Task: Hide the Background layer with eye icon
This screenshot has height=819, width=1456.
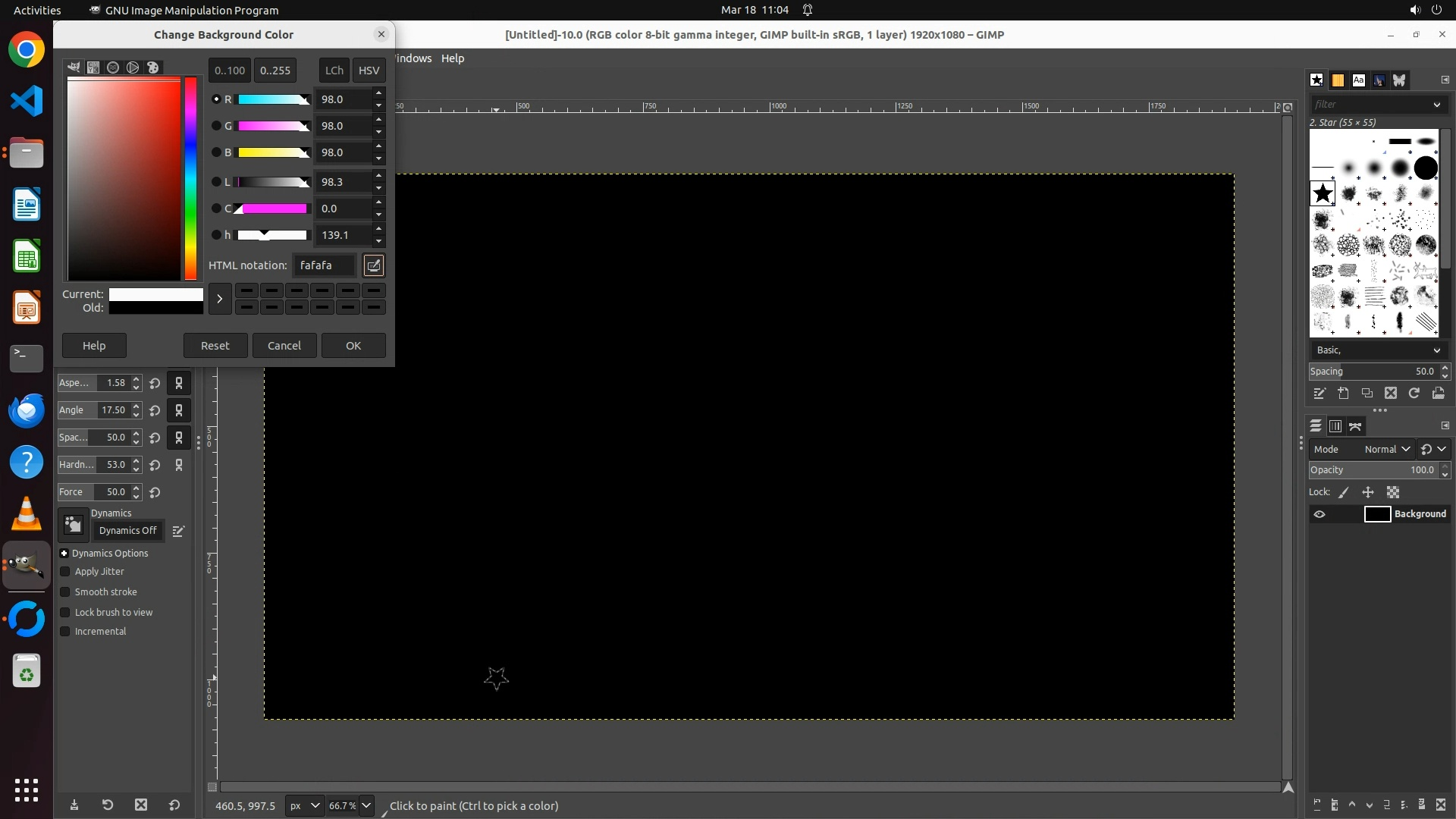Action: click(1319, 514)
